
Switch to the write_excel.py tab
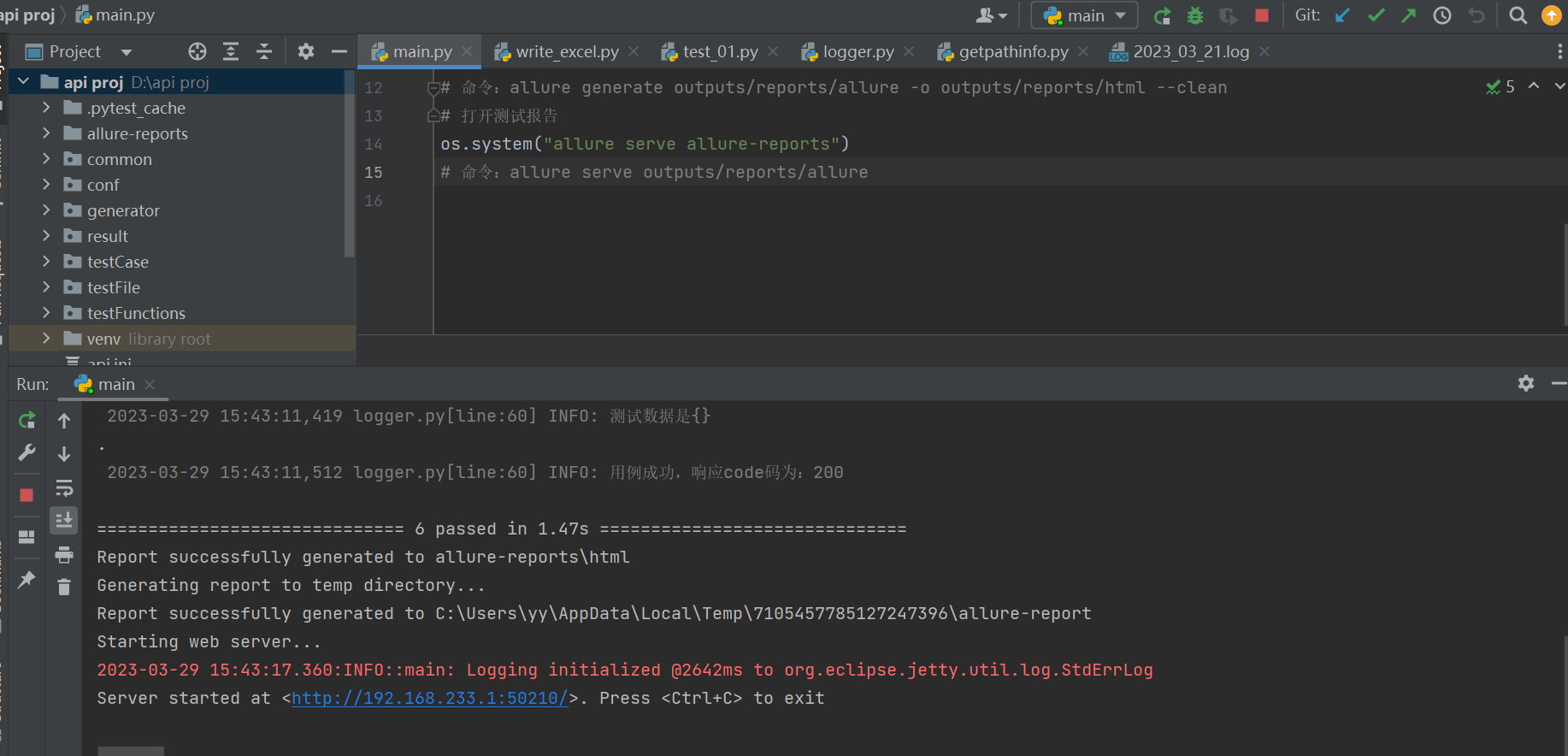click(566, 52)
